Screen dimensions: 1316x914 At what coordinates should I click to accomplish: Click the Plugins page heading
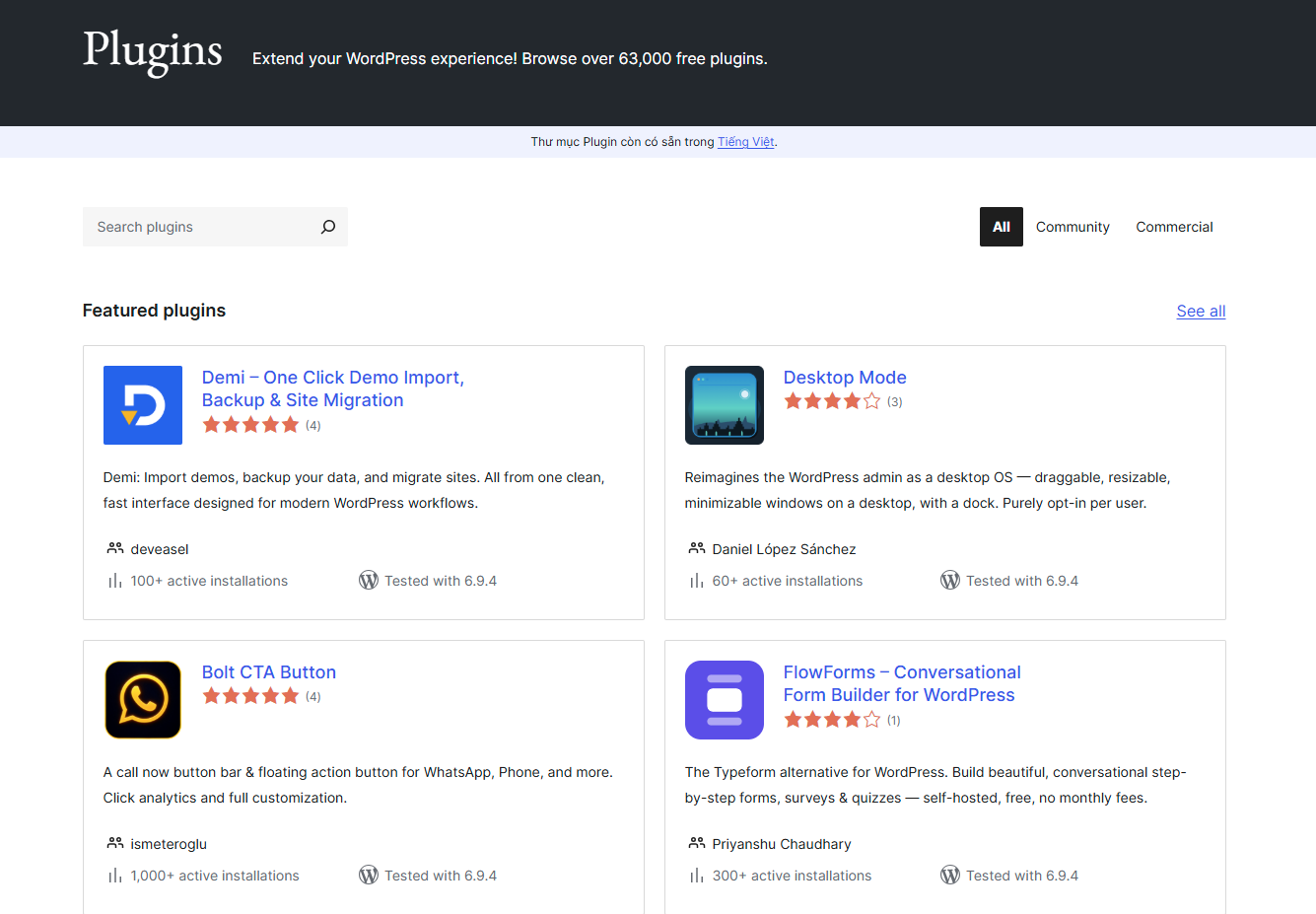click(x=153, y=51)
